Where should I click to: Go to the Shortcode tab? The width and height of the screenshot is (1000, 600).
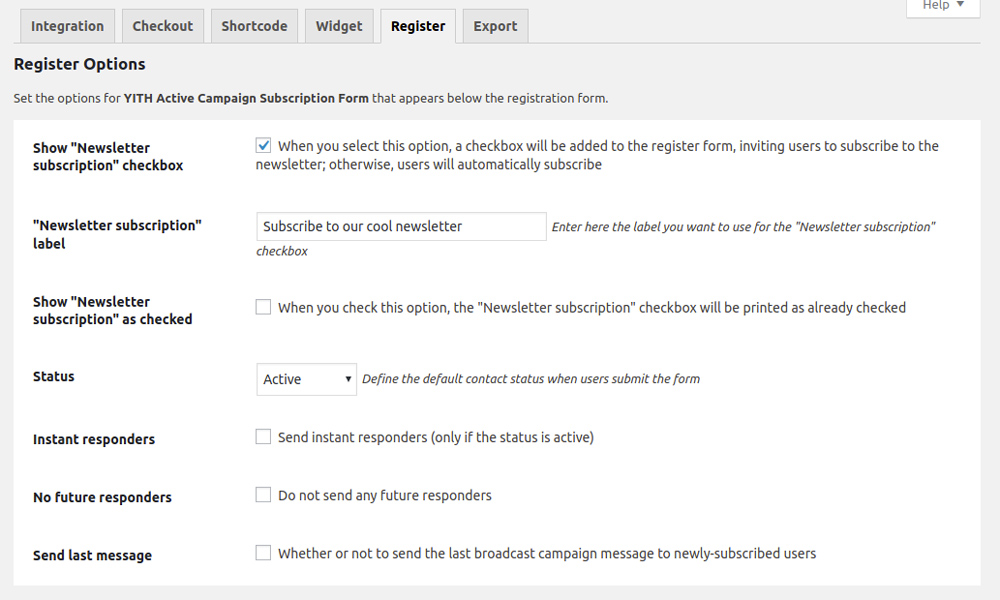(x=254, y=26)
